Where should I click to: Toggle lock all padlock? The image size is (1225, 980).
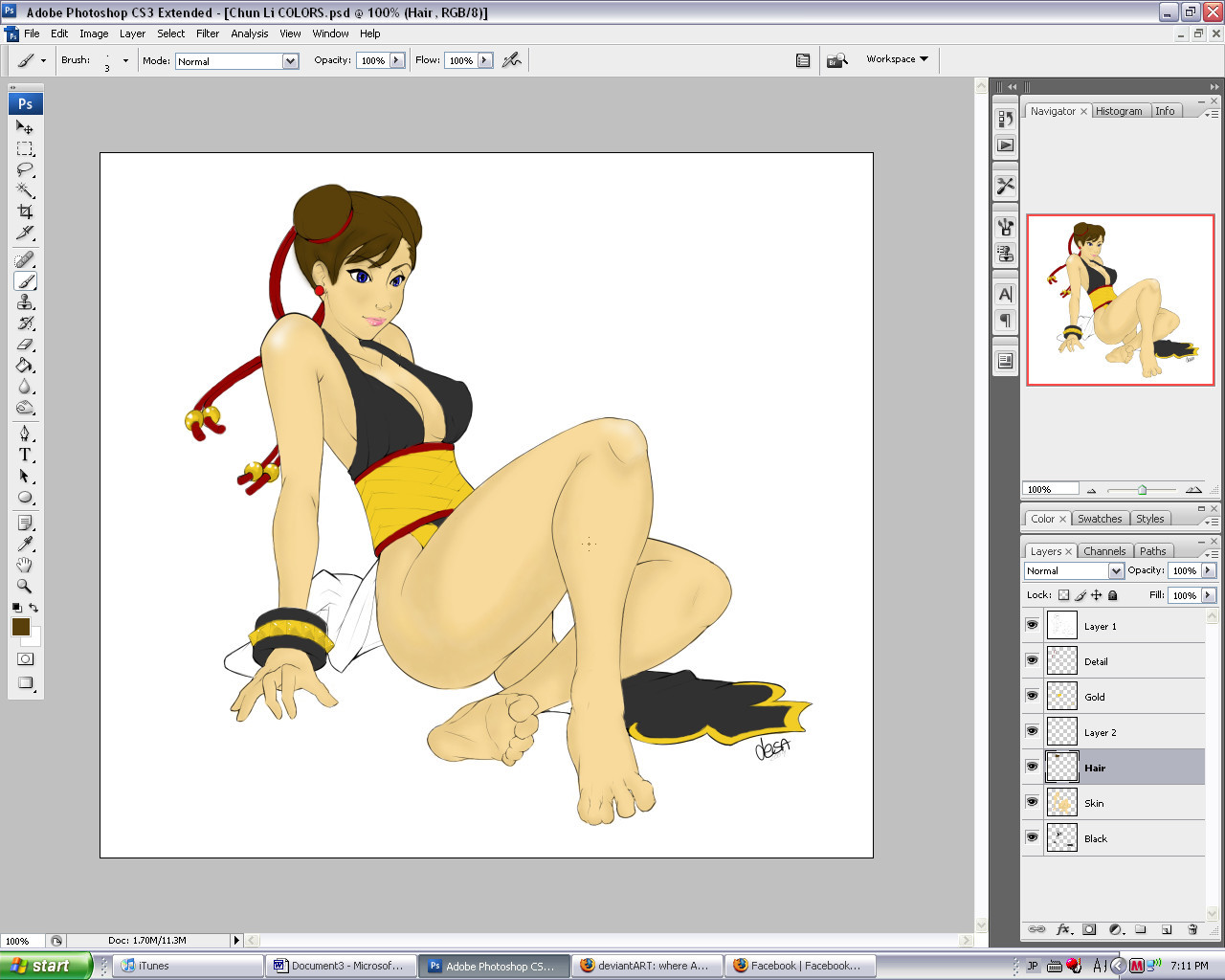tap(1112, 595)
